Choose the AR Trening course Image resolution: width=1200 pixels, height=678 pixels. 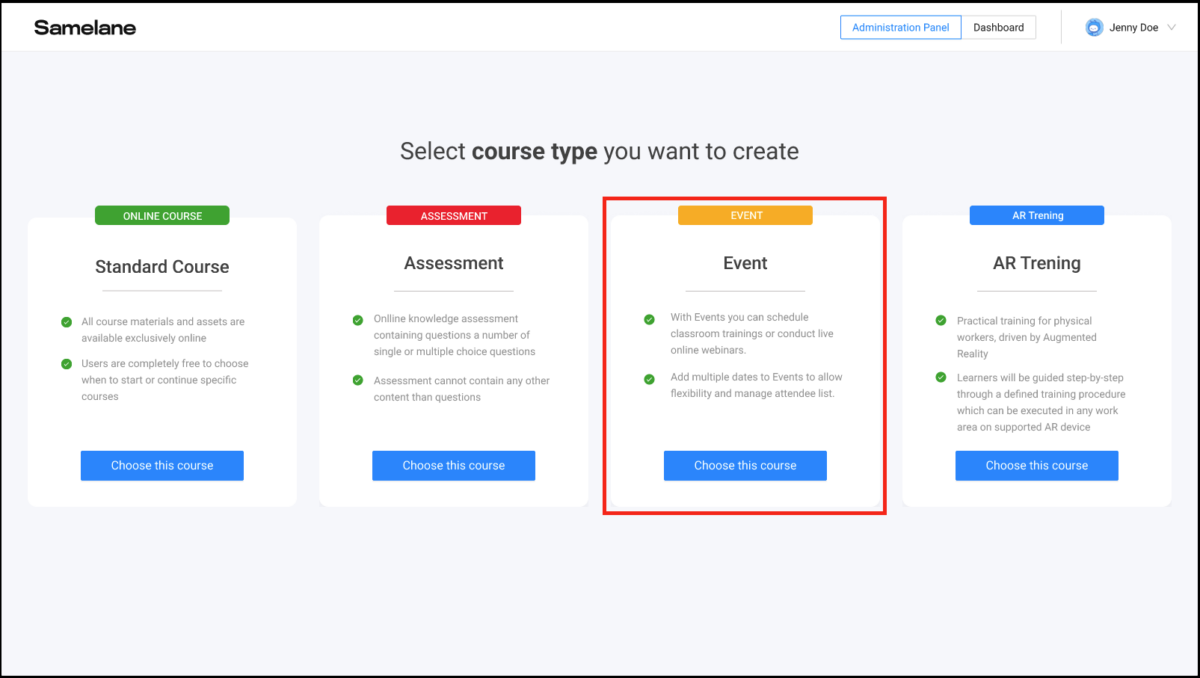click(x=1036, y=465)
